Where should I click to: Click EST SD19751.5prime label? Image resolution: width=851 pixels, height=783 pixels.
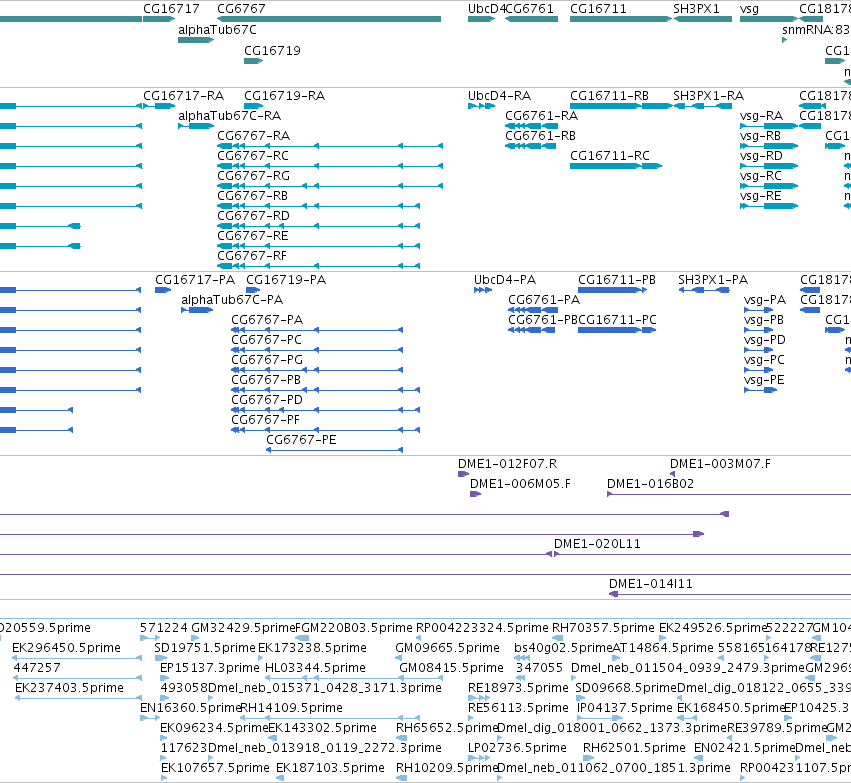(205, 648)
